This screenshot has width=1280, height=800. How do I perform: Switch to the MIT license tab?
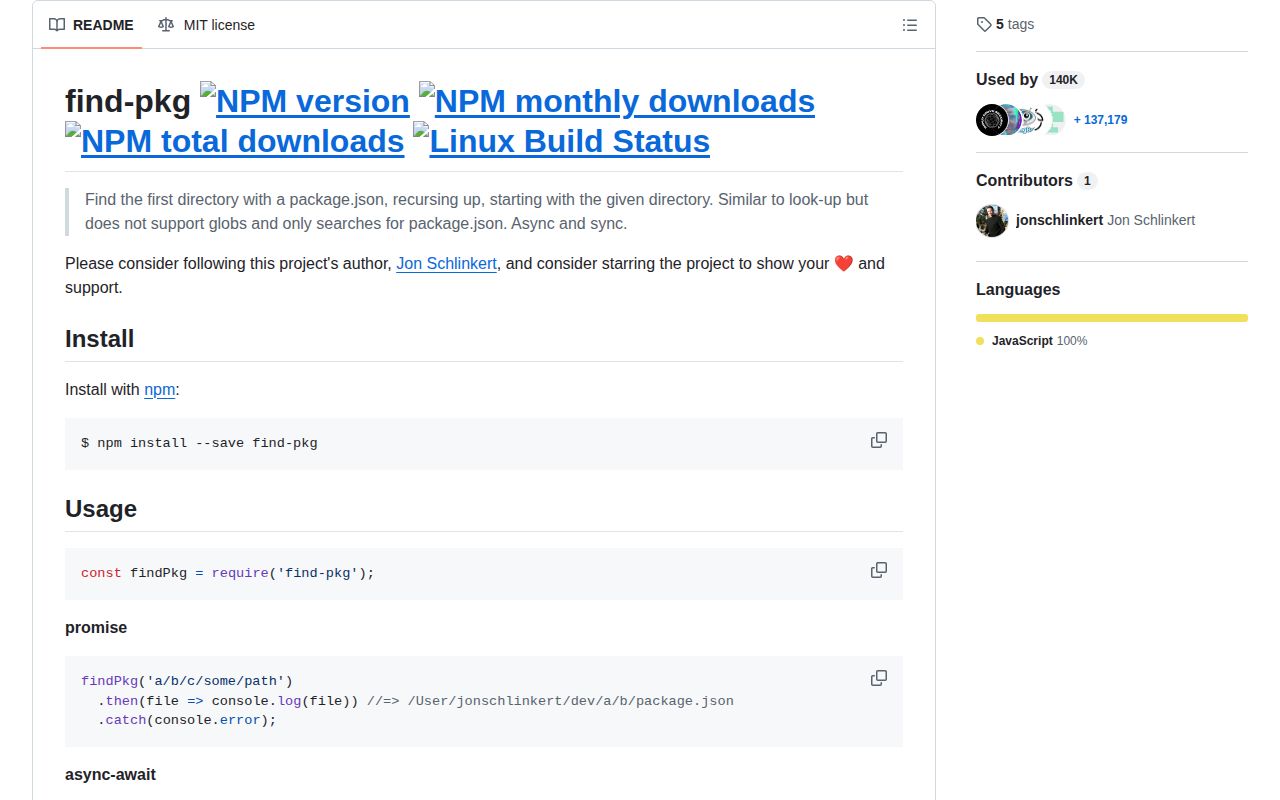pos(206,25)
